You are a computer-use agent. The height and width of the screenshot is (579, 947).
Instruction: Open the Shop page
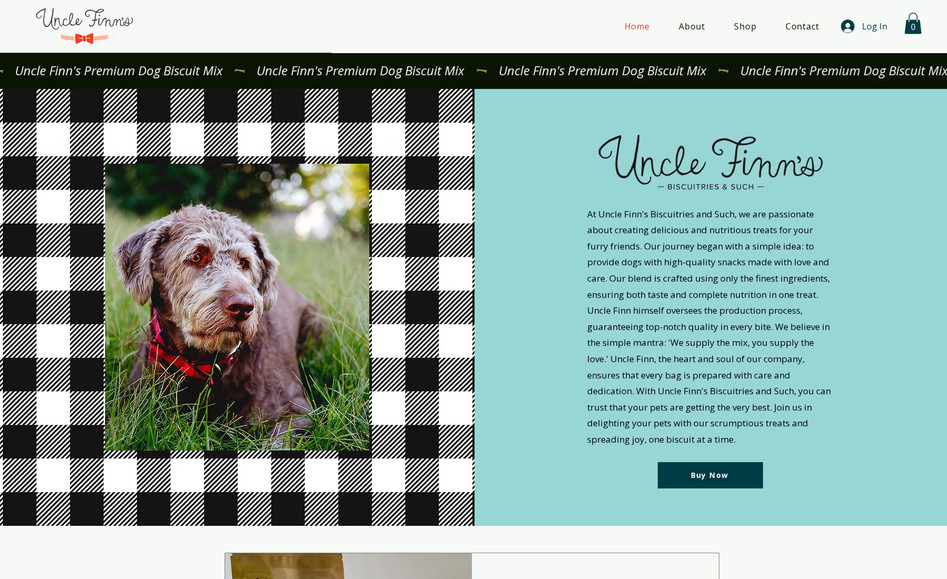coord(745,27)
